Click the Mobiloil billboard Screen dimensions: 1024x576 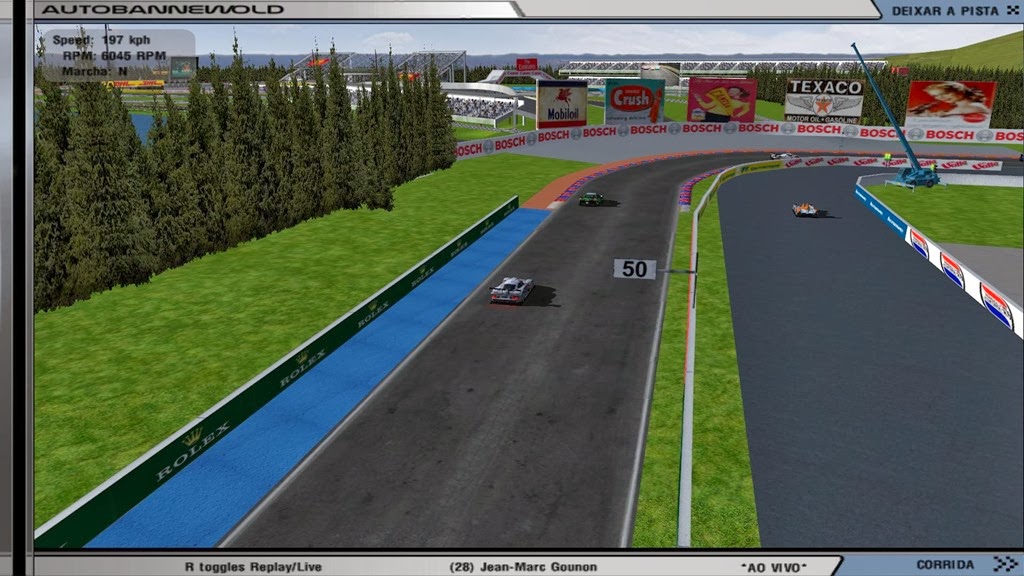561,104
